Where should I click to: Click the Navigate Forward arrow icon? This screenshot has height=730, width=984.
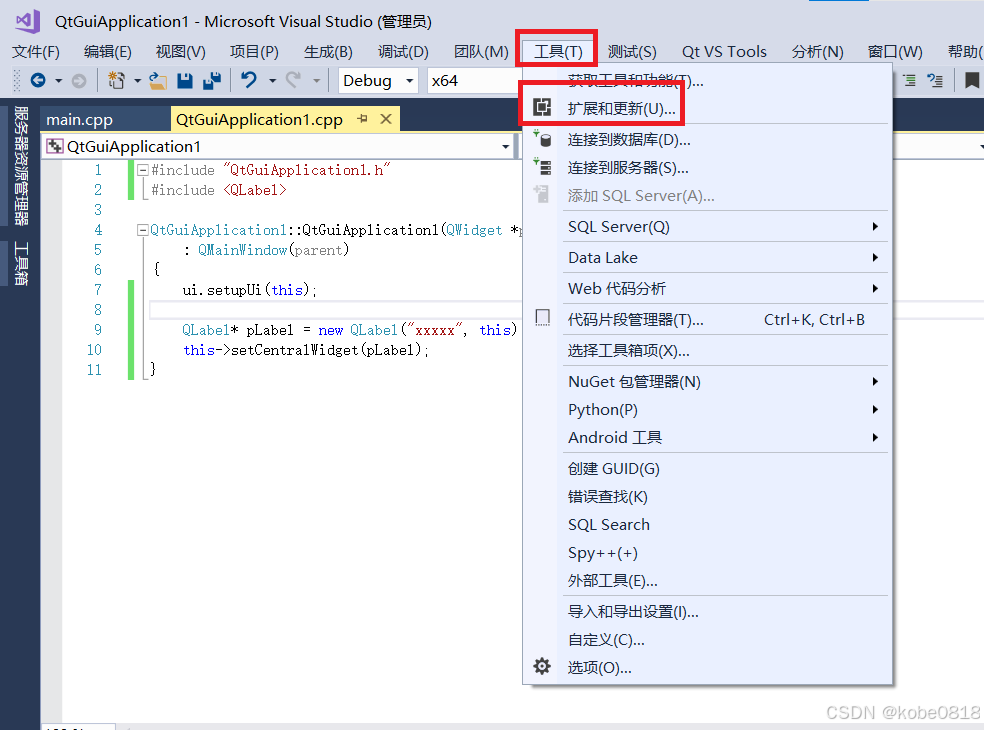click(79, 80)
